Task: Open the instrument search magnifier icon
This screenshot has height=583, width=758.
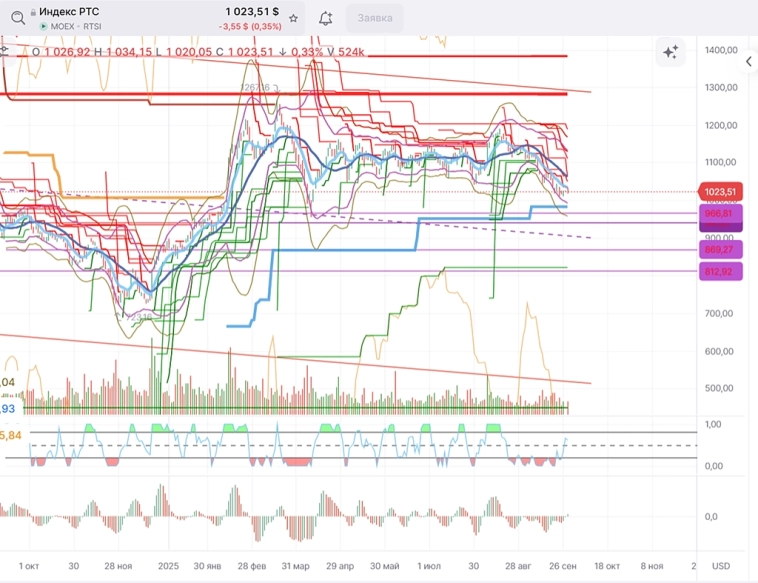Action: coord(18,18)
